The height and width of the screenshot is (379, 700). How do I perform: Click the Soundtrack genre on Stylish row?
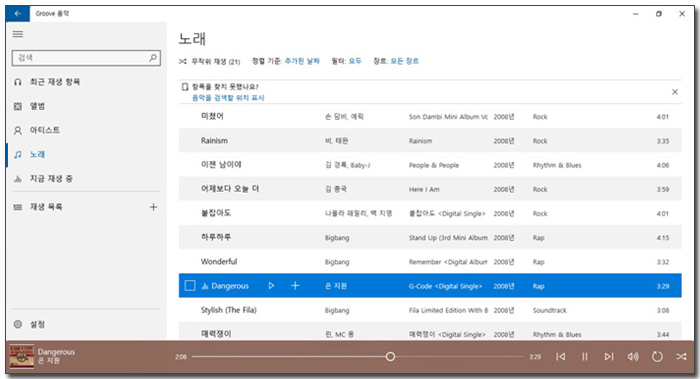[x=550, y=310]
